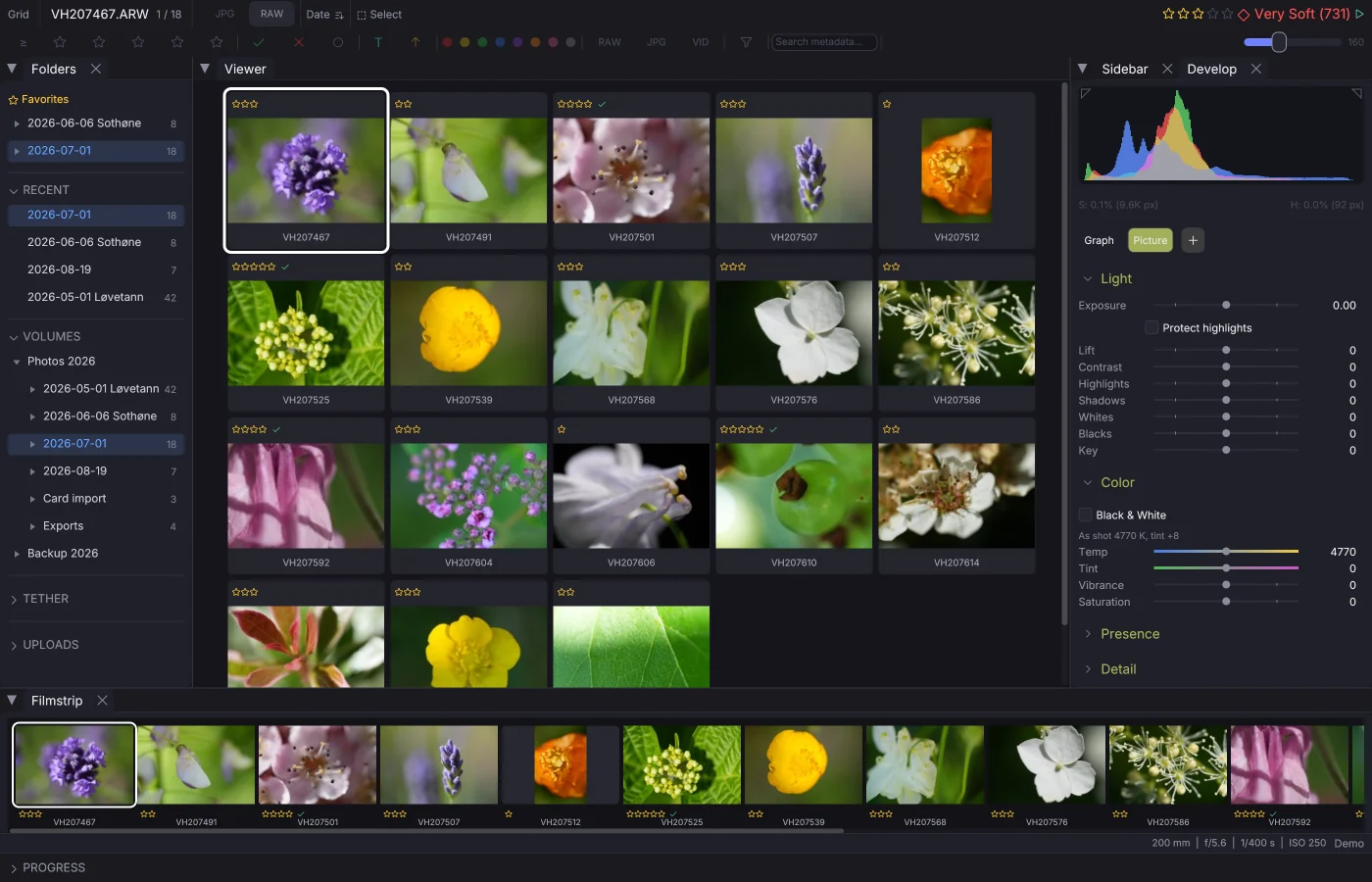Screen dimensions: 1372x882
Task: Toggle the histogram left clipping triangle
Action: click(x=1085, y=93)
